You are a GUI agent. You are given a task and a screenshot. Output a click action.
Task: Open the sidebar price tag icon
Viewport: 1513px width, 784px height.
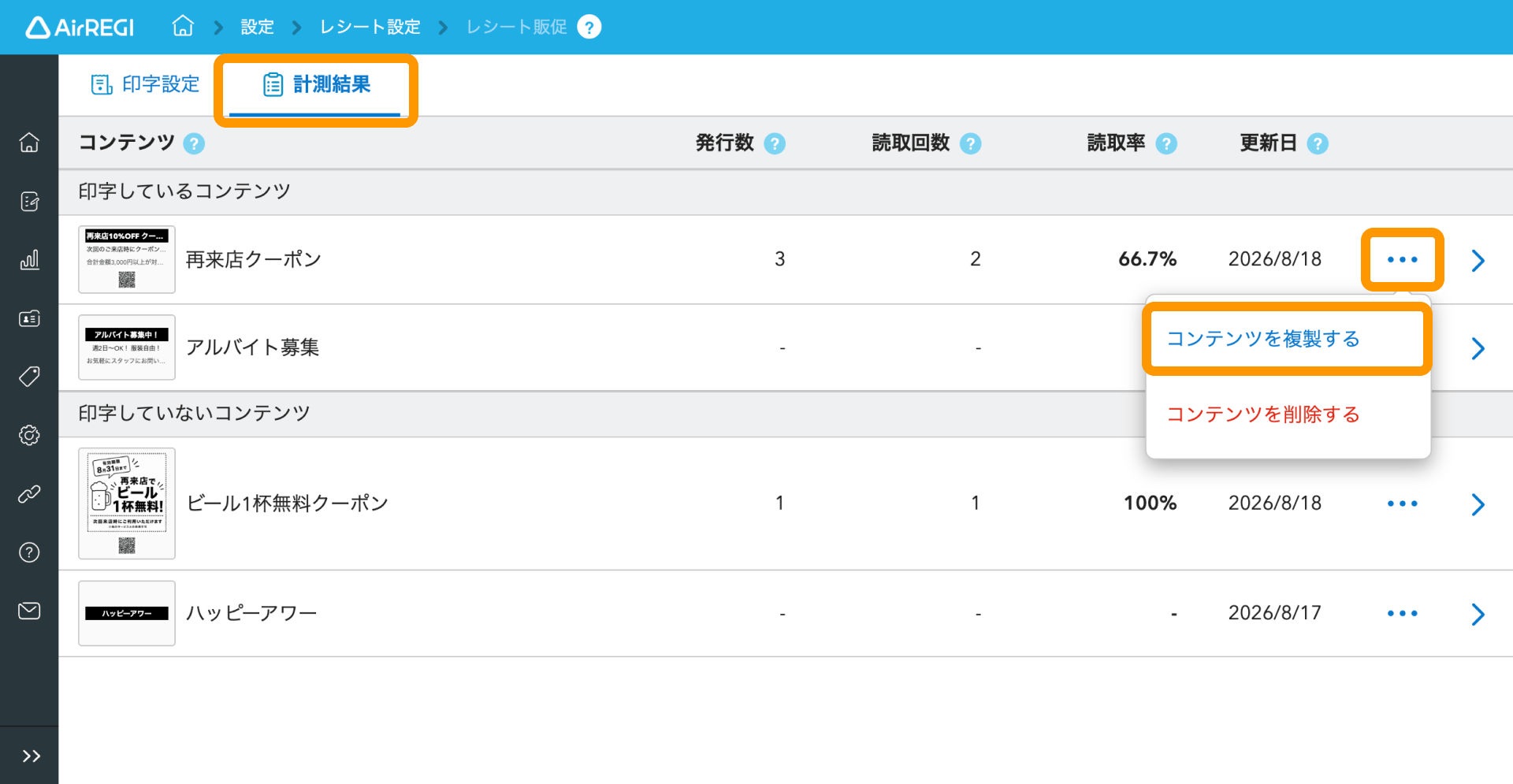point(29,377)
